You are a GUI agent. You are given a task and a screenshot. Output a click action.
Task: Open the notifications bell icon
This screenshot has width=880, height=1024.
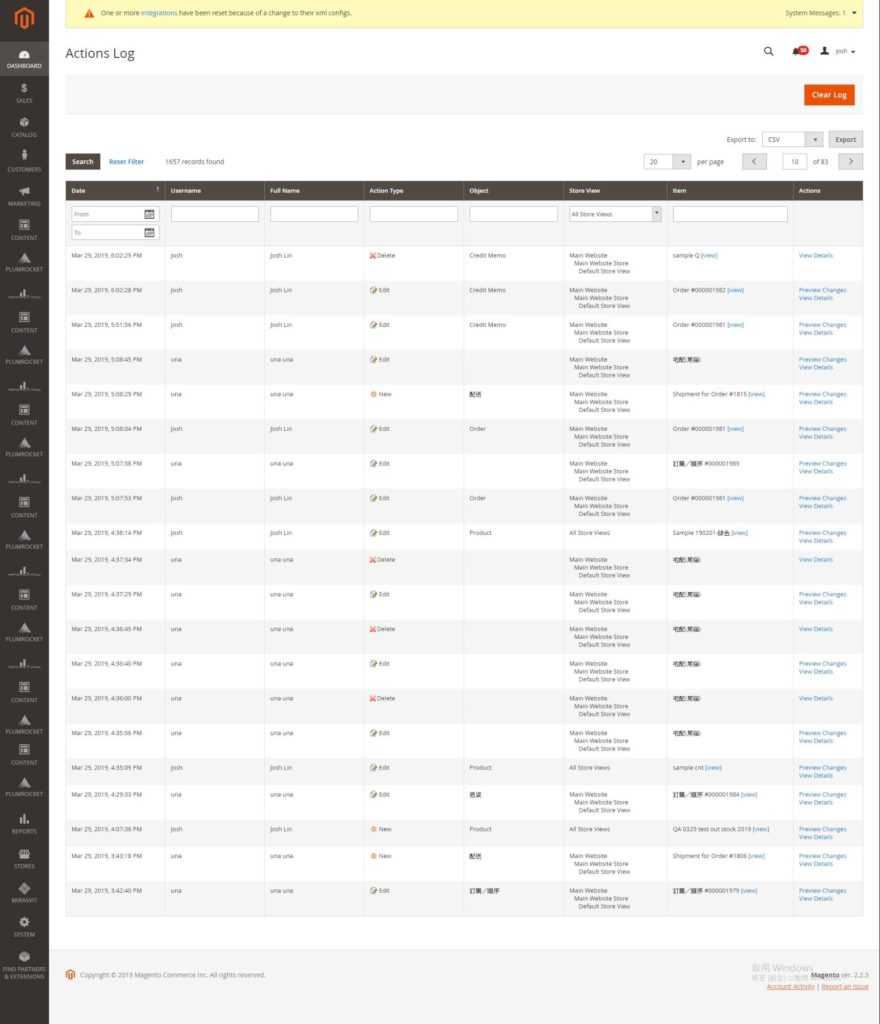798,51
